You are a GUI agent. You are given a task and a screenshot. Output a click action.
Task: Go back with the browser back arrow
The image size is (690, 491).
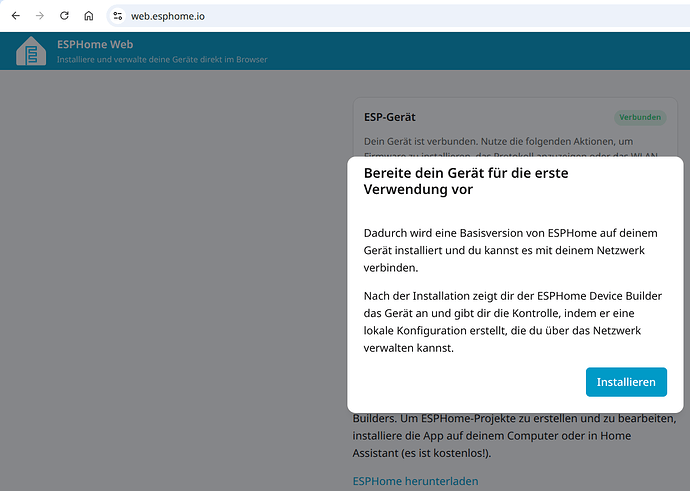16,16
